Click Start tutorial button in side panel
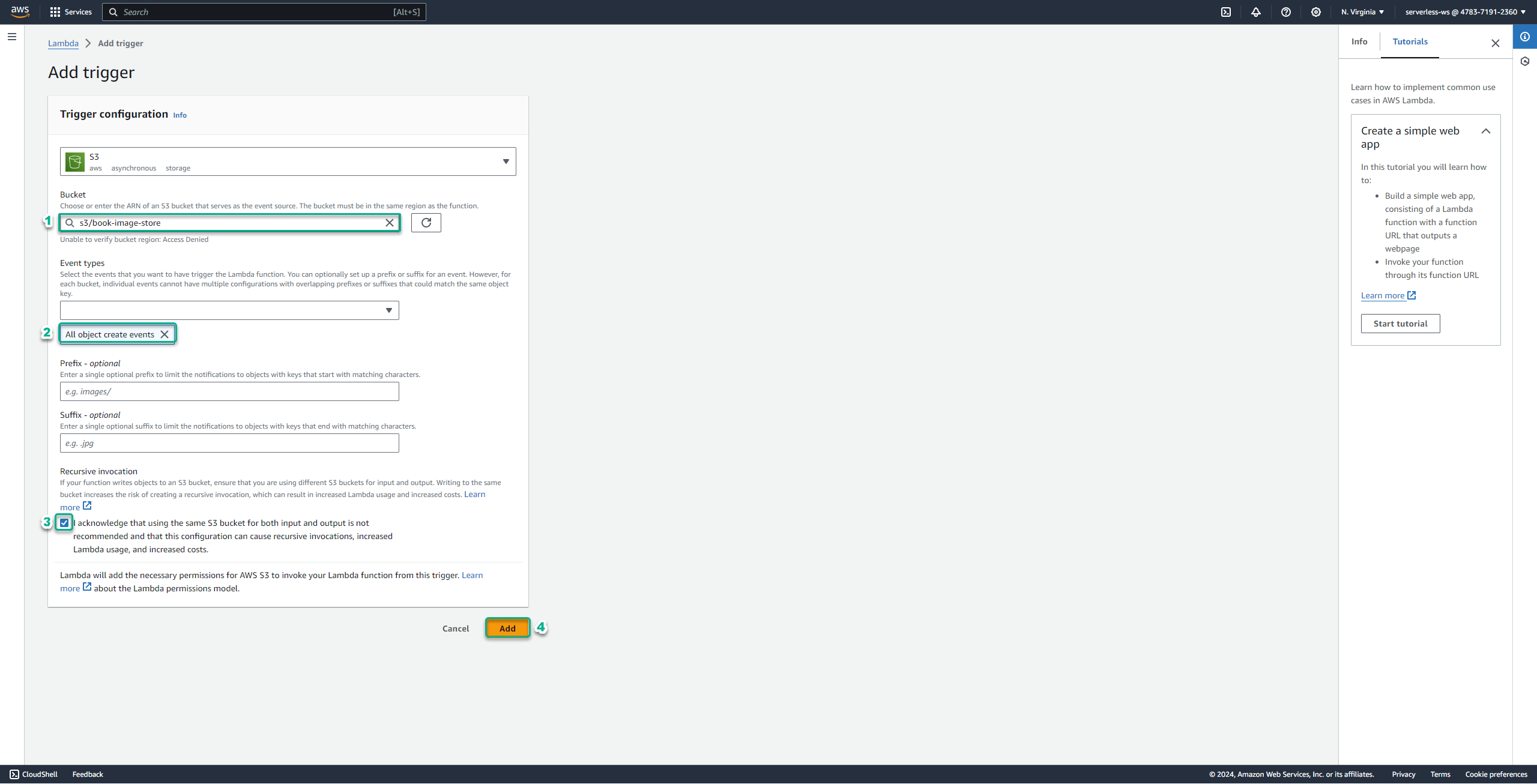 1400,323
